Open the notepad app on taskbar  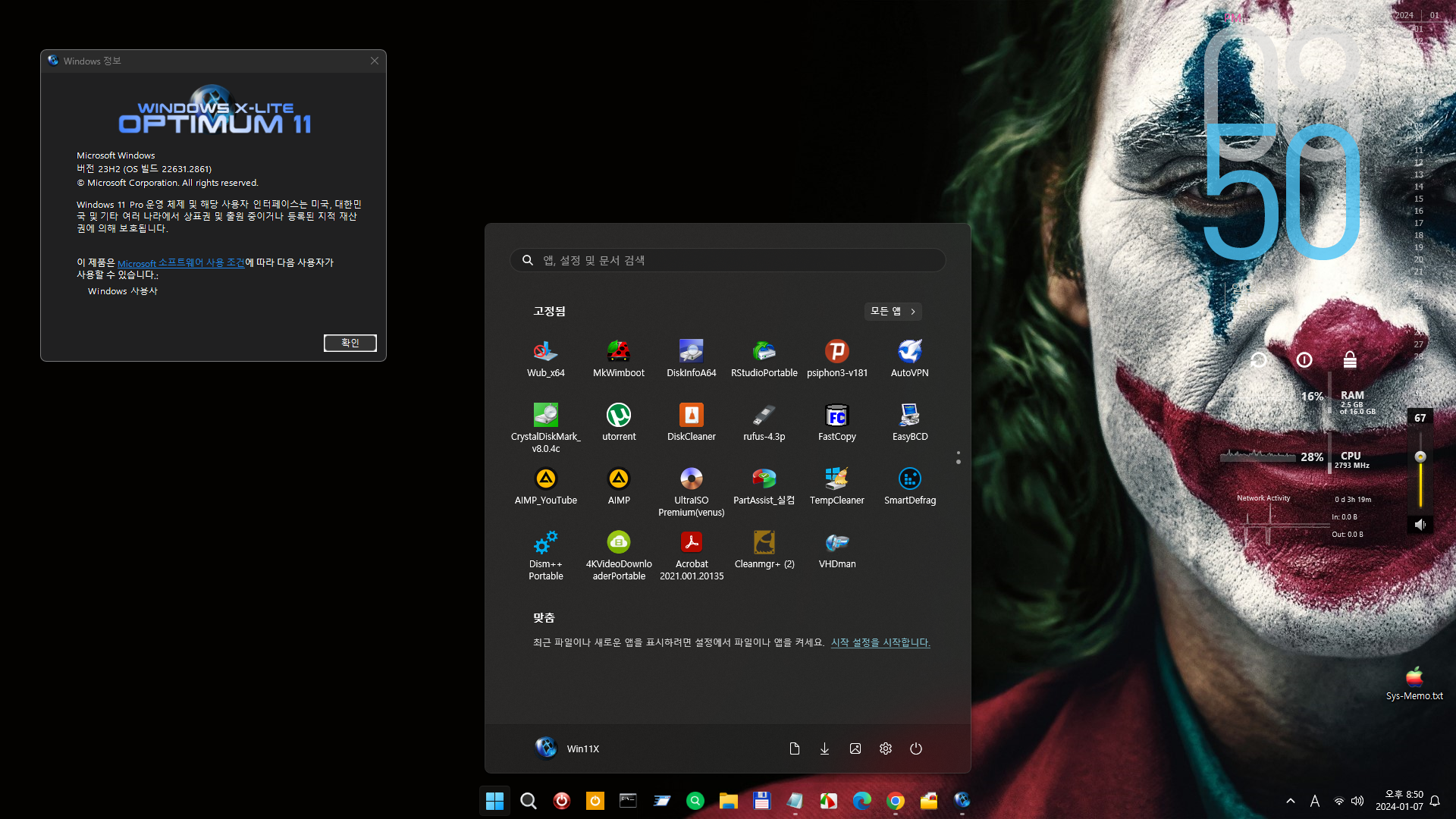(x=795, y=801)
